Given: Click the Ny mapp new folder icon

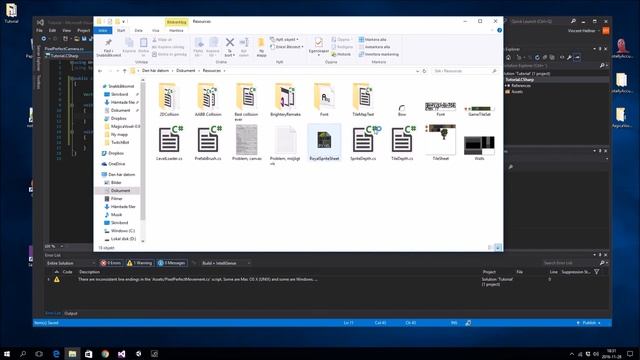Looking at the screenshot, I should 261,43.
